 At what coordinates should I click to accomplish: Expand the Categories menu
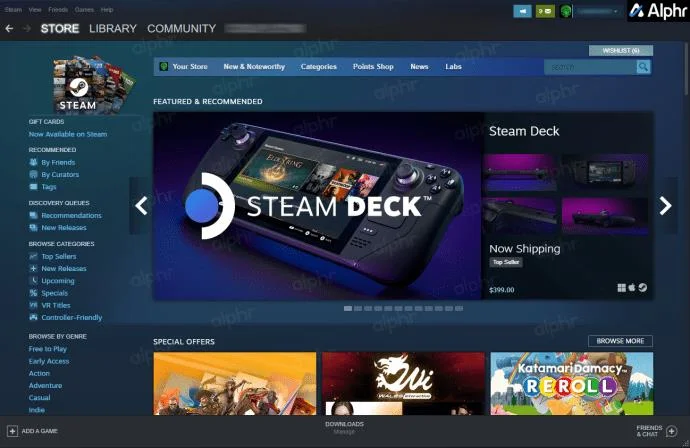point(319,66)
